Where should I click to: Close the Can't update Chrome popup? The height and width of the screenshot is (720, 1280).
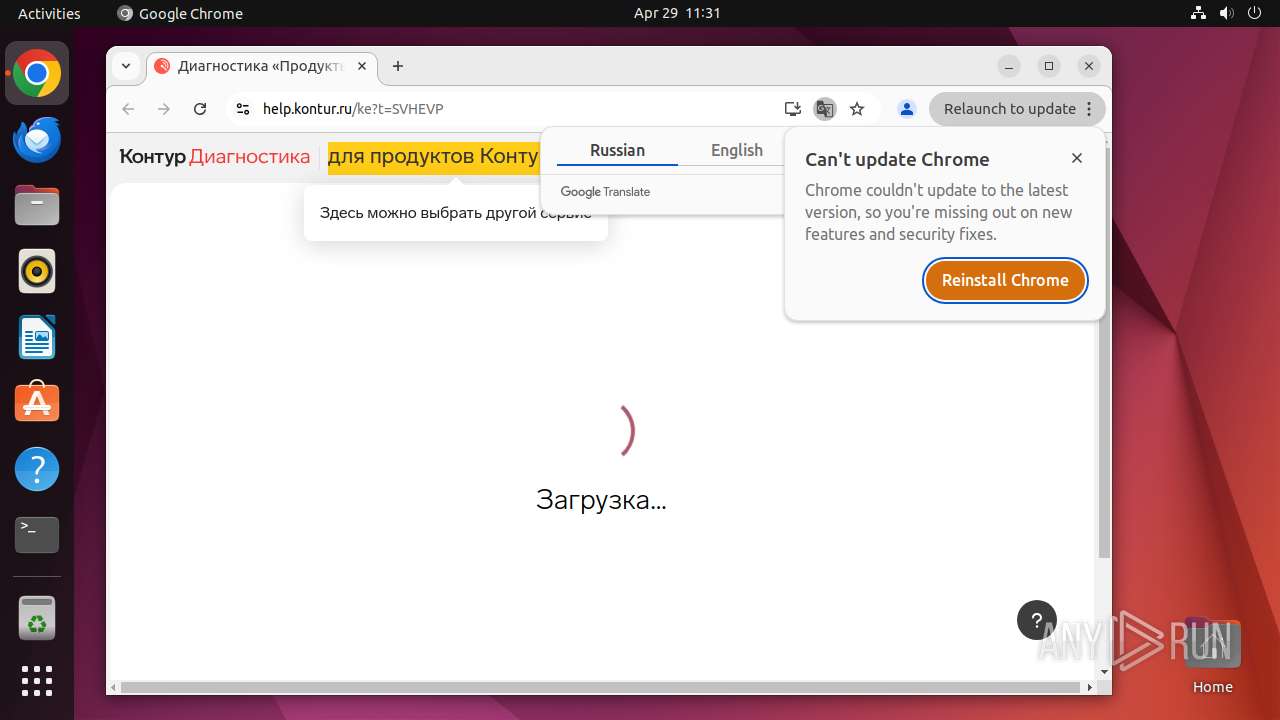tap(1077, 158)
